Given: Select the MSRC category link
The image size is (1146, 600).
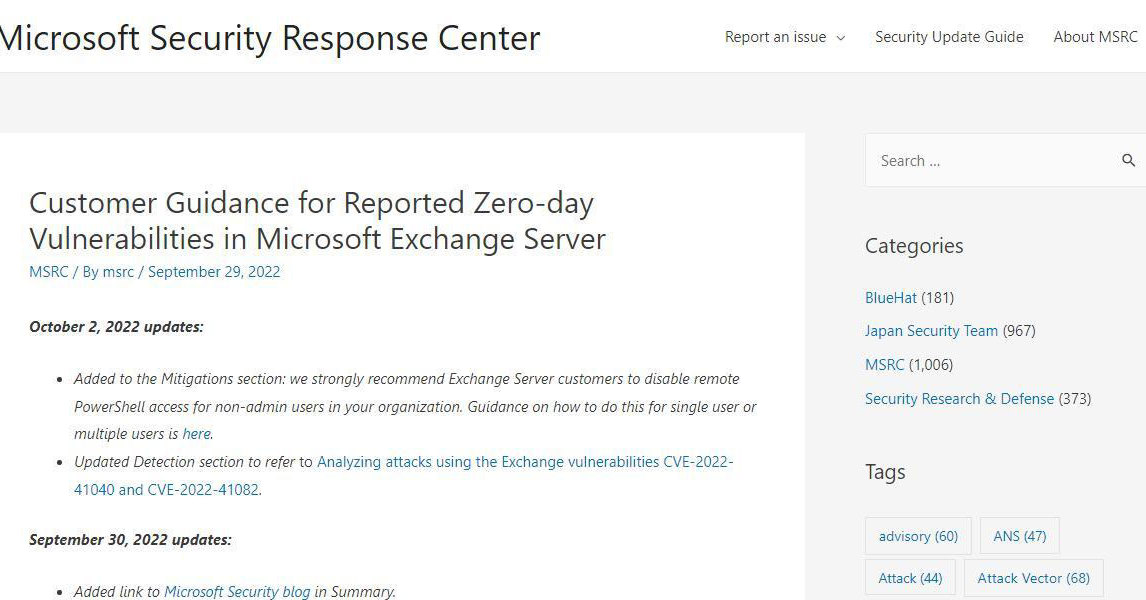Looking at the screenshot, I should click(884, 364).
